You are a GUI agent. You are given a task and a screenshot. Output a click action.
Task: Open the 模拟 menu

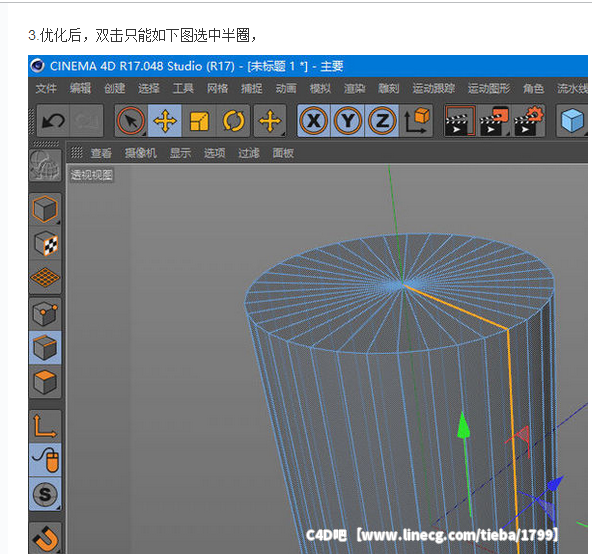point(320,88)
